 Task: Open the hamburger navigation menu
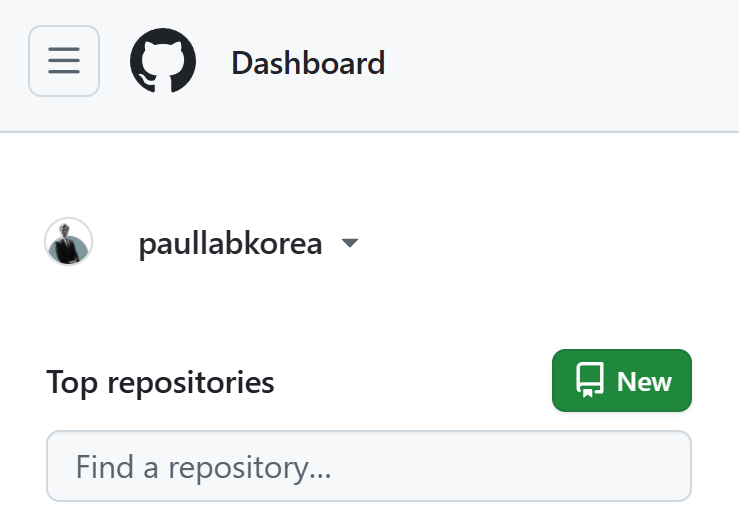coord(64,61)
